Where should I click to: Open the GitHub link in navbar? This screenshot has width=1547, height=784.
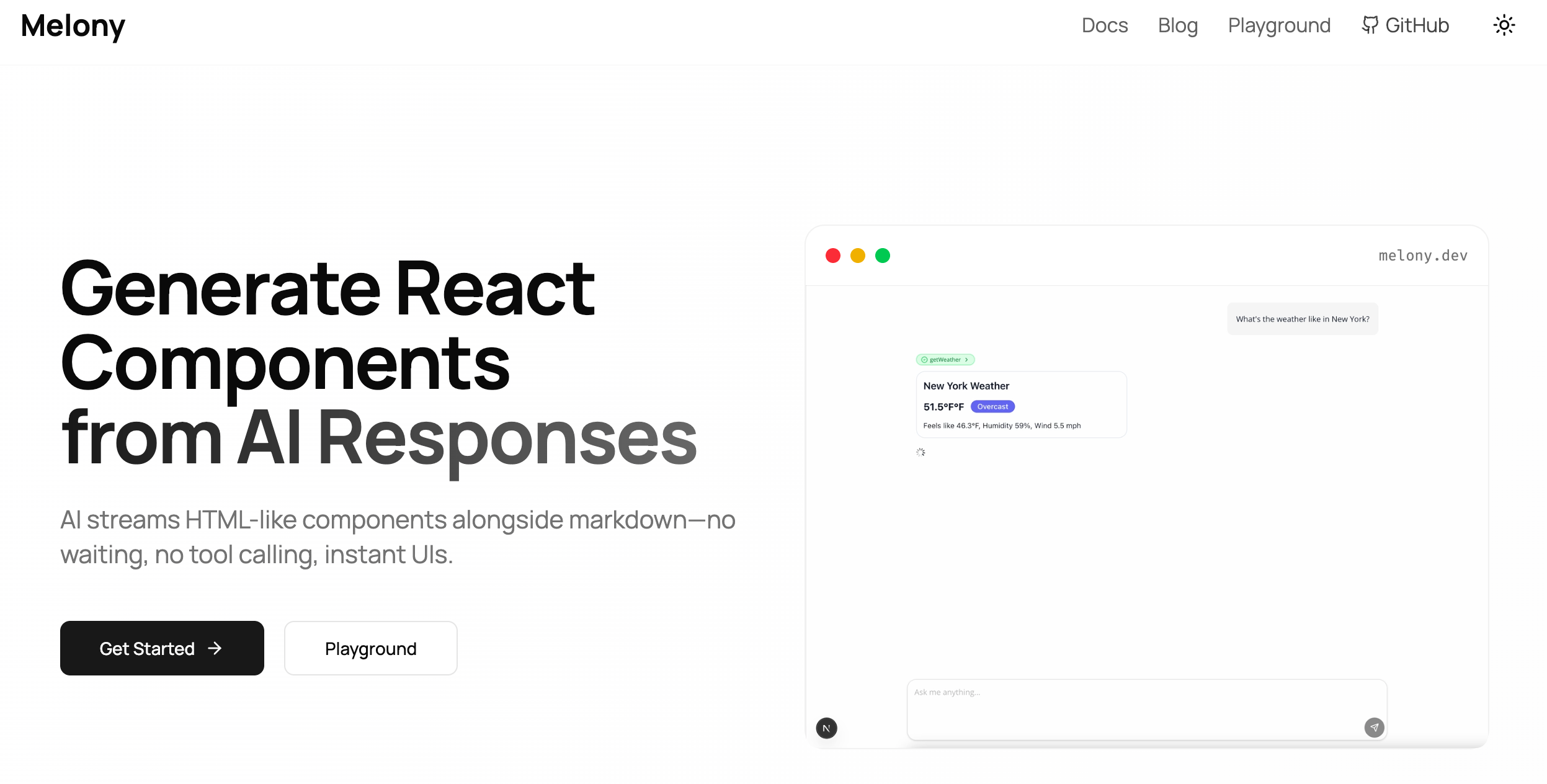pos(1406,25)
